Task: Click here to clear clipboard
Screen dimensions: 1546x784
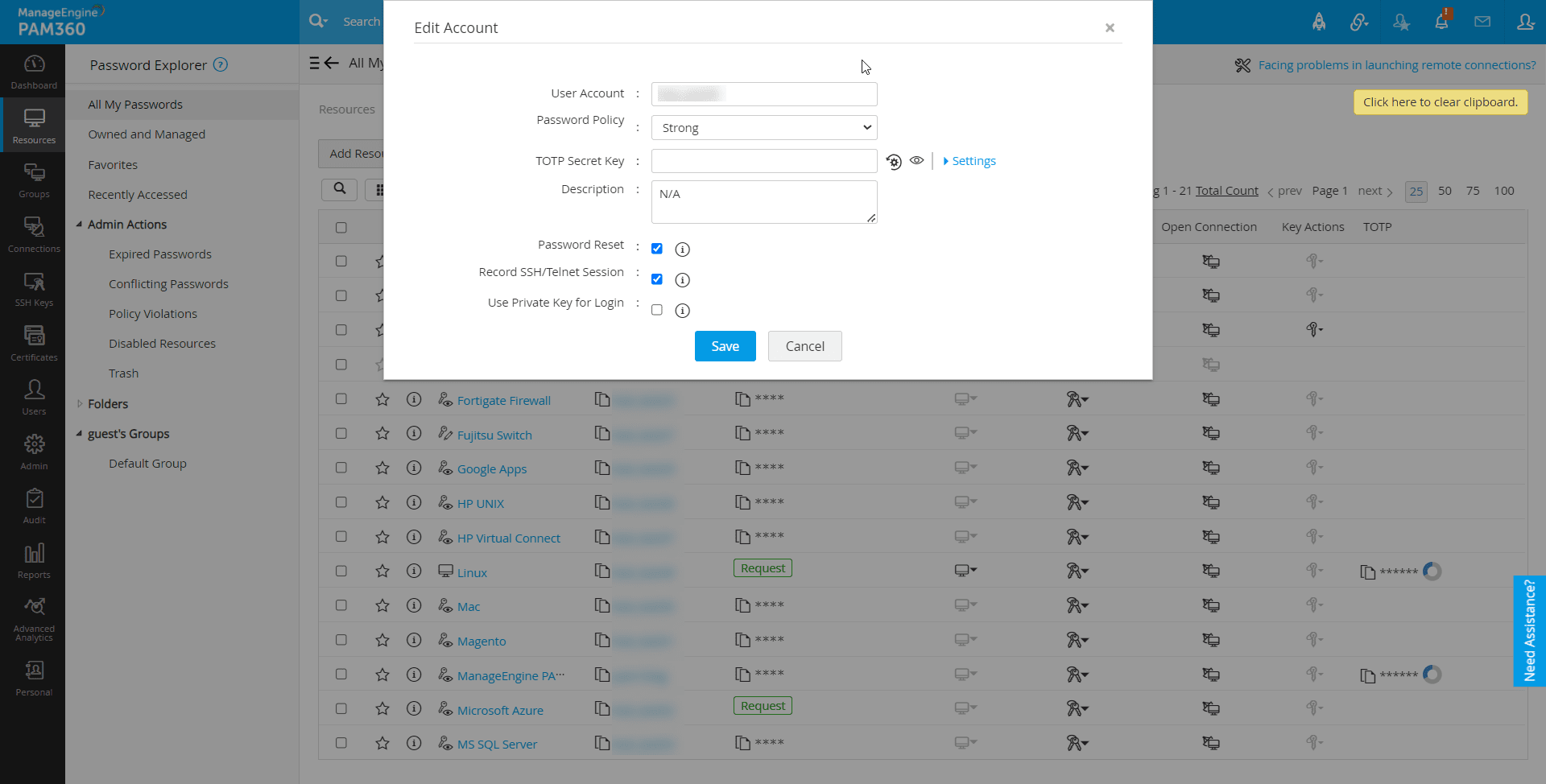Action: coord(1441,102)
